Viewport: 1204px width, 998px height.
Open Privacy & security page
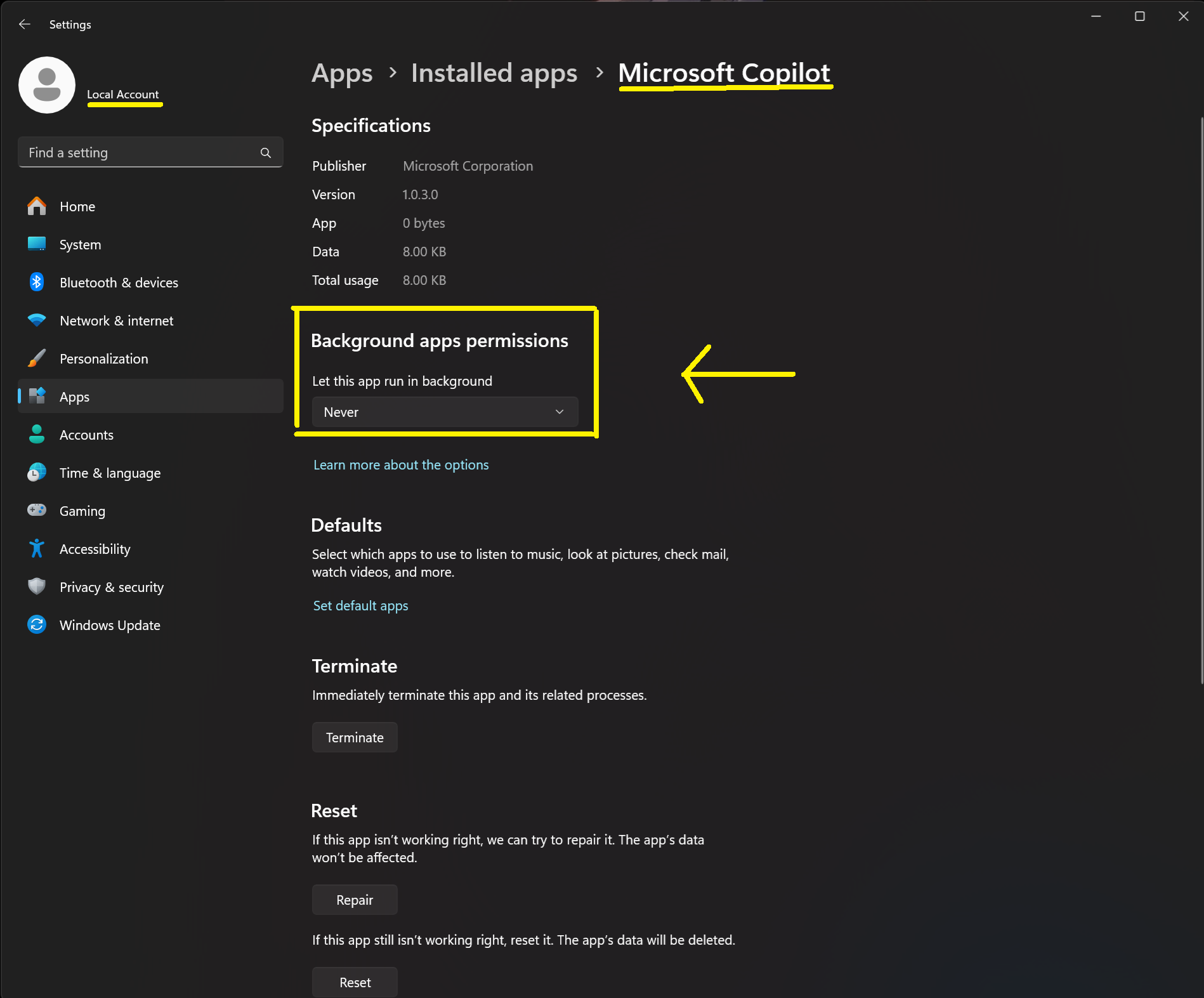[x=150, y=587]
